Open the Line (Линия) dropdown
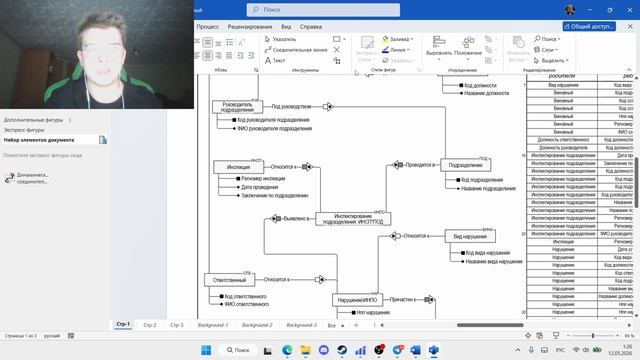 396,50
